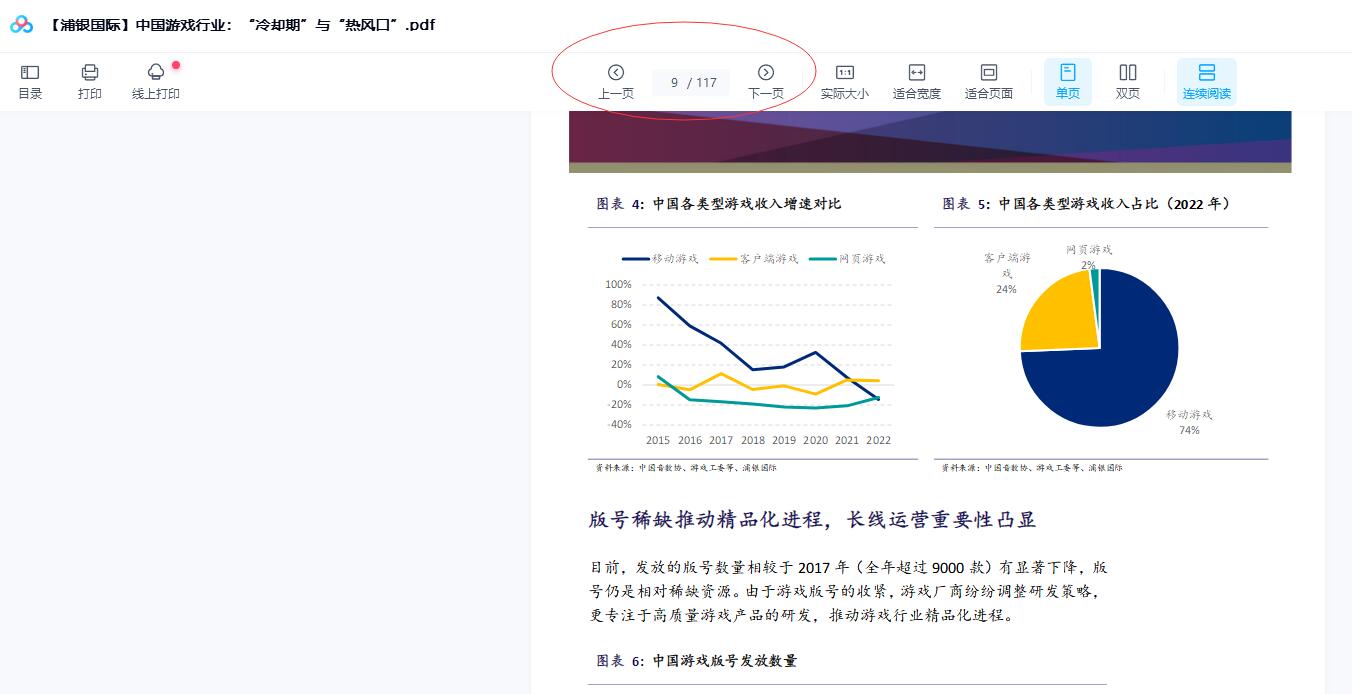Click the notification dot on 线上打印
The width and height of the screenshot is (1352, 694).
(x=176, y=64)
